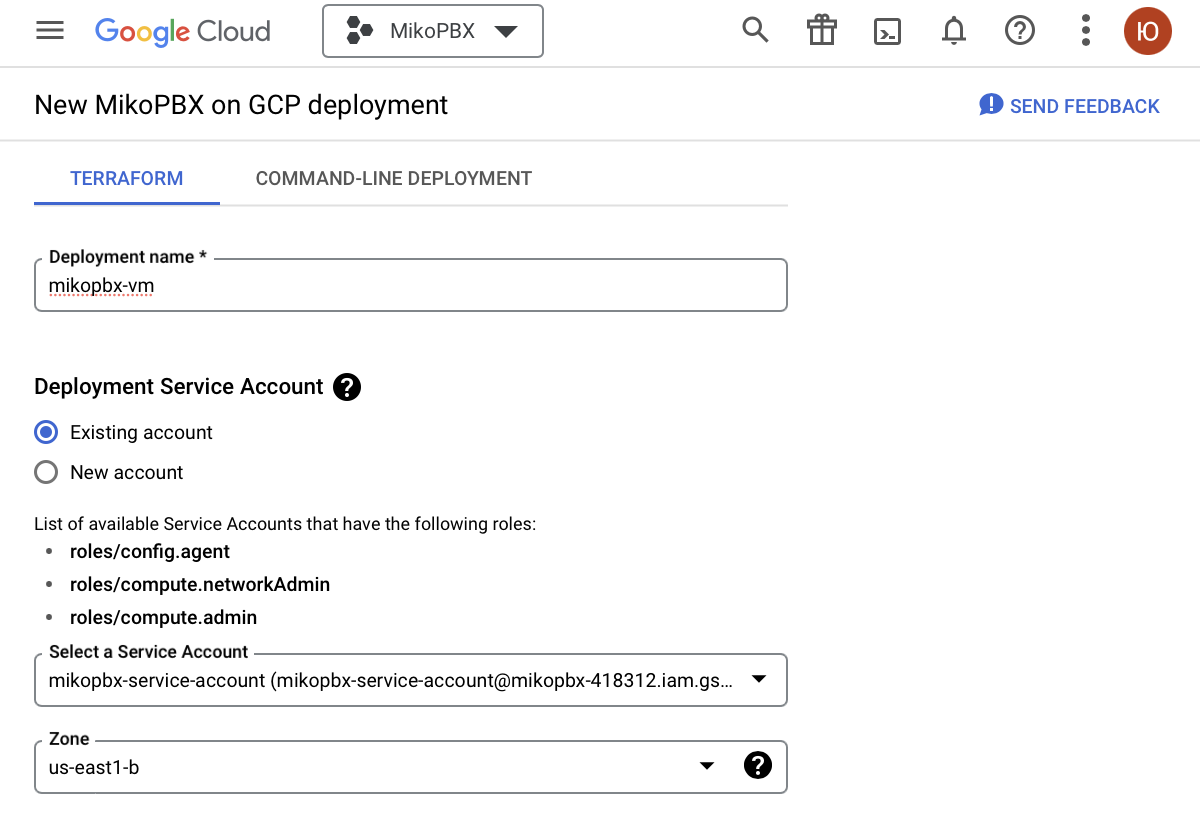This screenshot has width=1200, height=820.
Task: Open the gift free trial icon
Action: [x=821, y=31]
